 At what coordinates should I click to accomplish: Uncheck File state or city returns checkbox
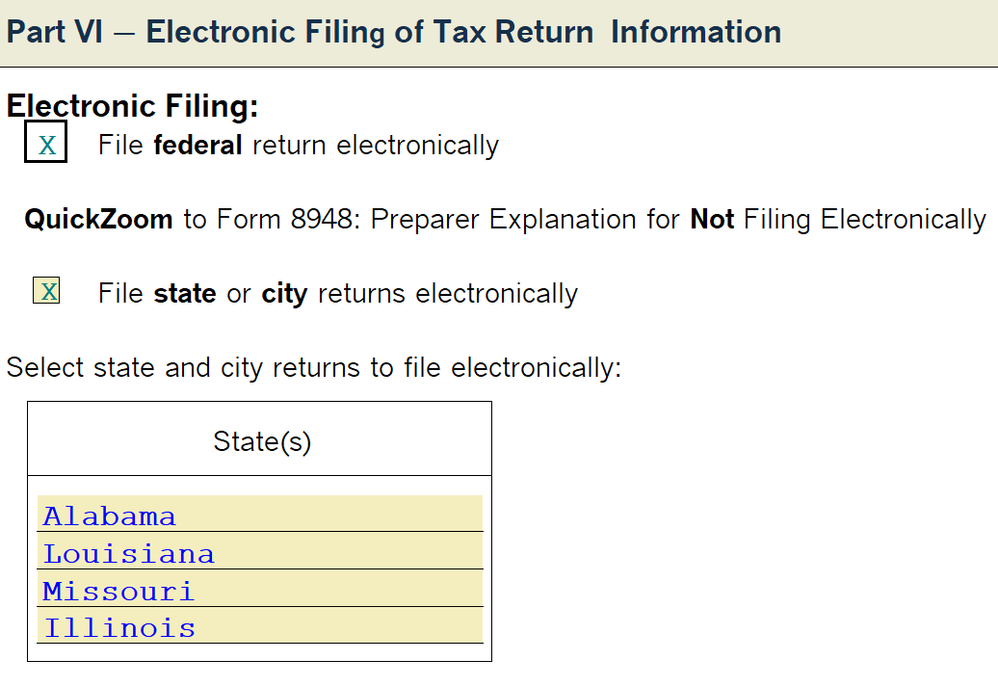pyautogui.click(x=46, y=292)
